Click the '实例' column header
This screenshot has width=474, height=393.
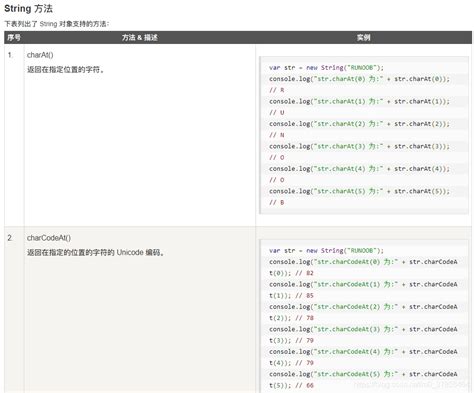point(364,37)
